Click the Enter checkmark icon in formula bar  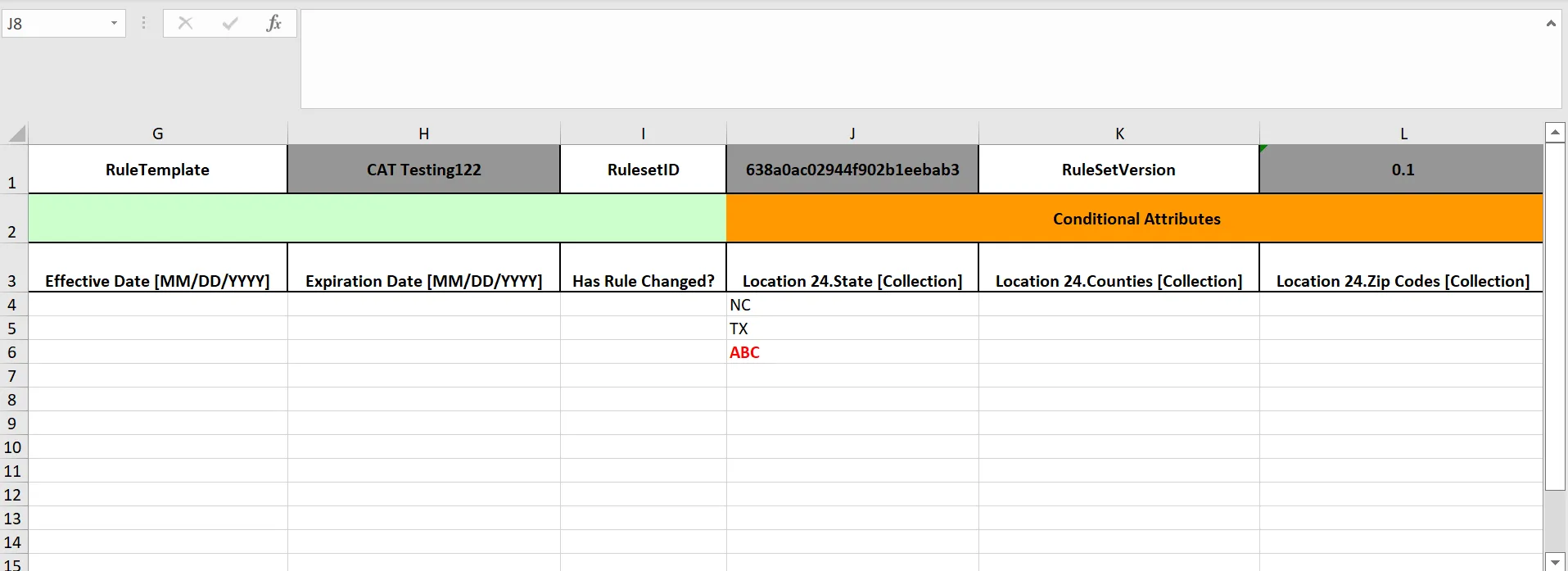(x=230, y=23)
